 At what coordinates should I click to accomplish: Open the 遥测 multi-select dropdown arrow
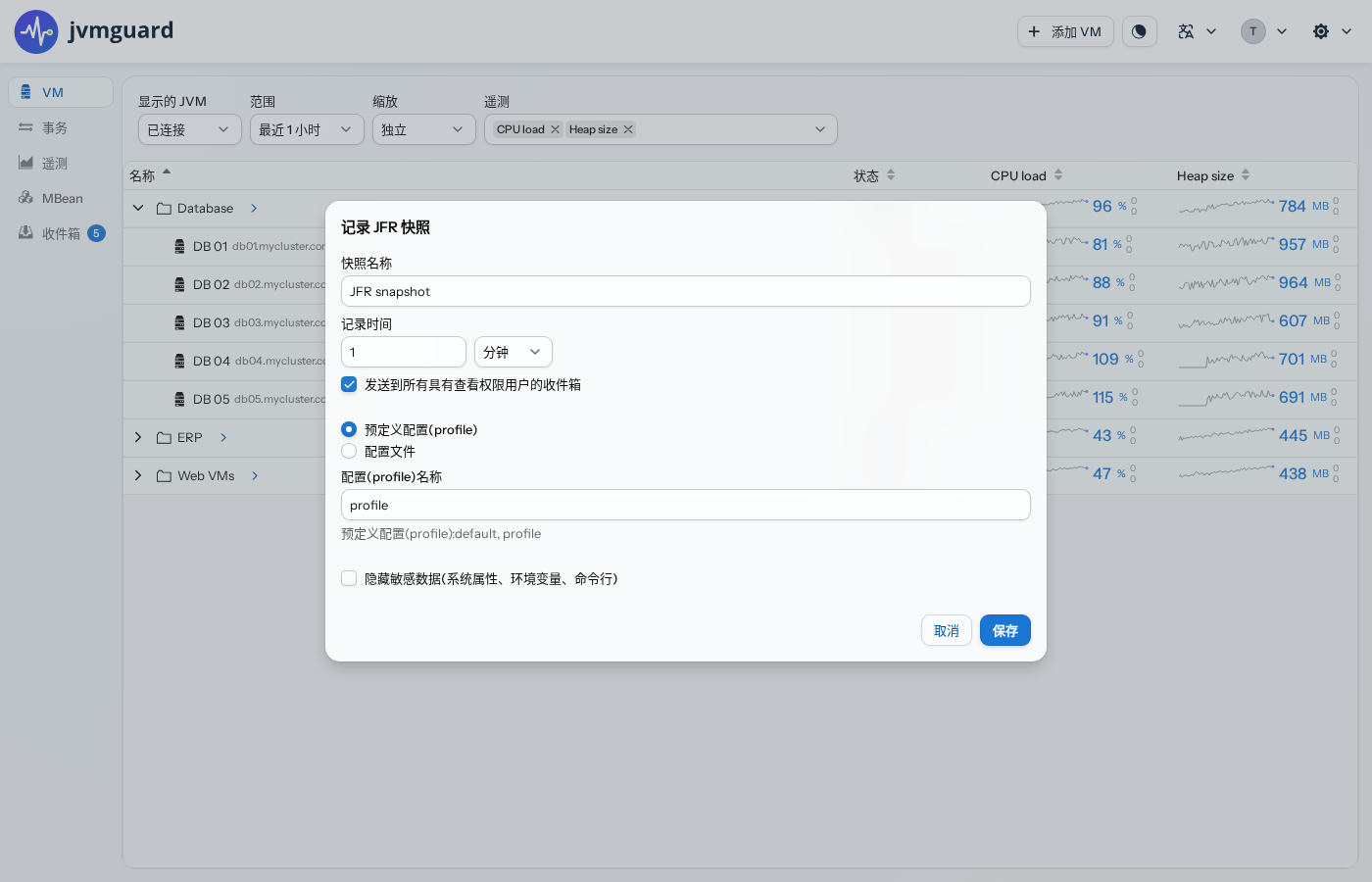coord(820,129)
